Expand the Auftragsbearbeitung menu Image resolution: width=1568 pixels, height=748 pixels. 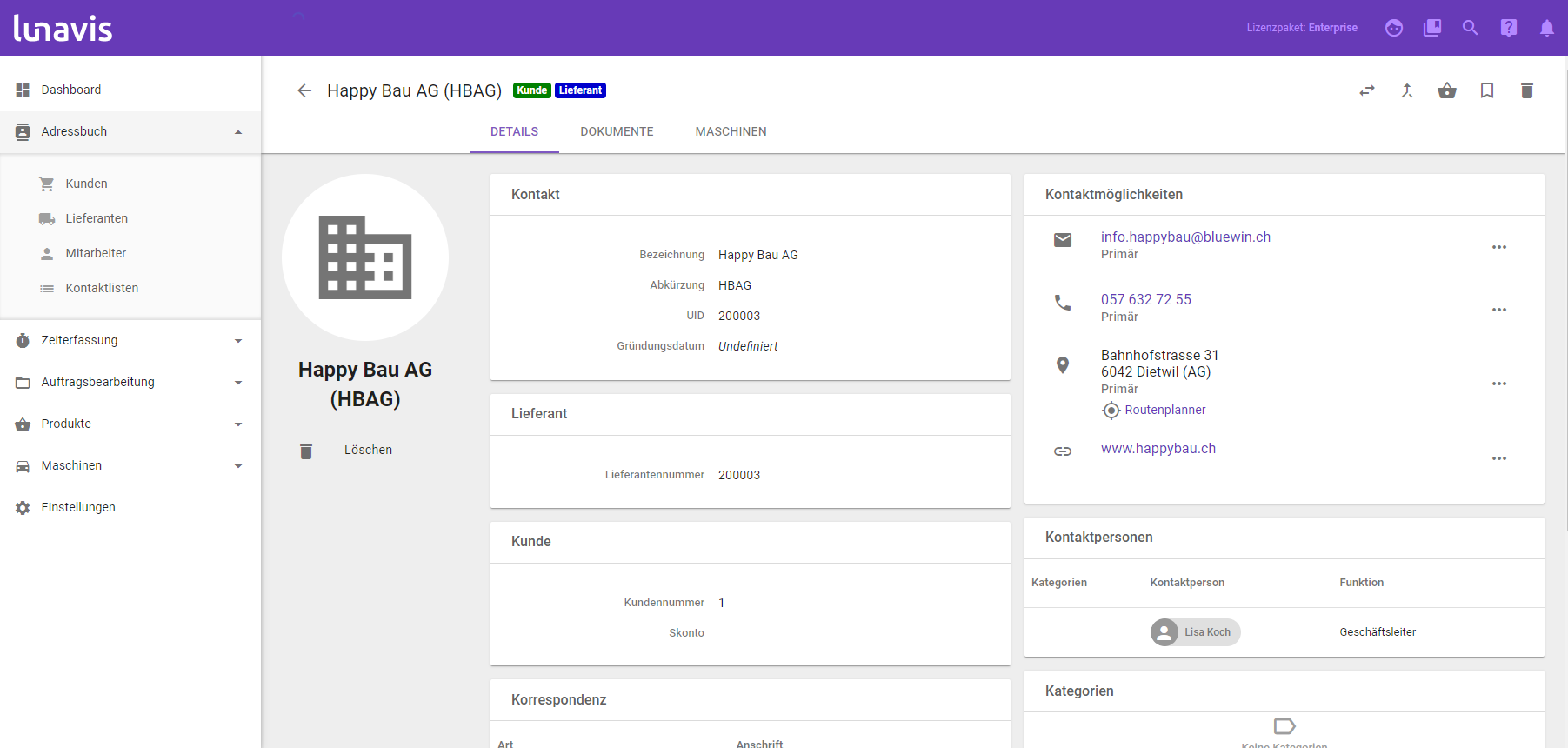[x=238, y=383]
